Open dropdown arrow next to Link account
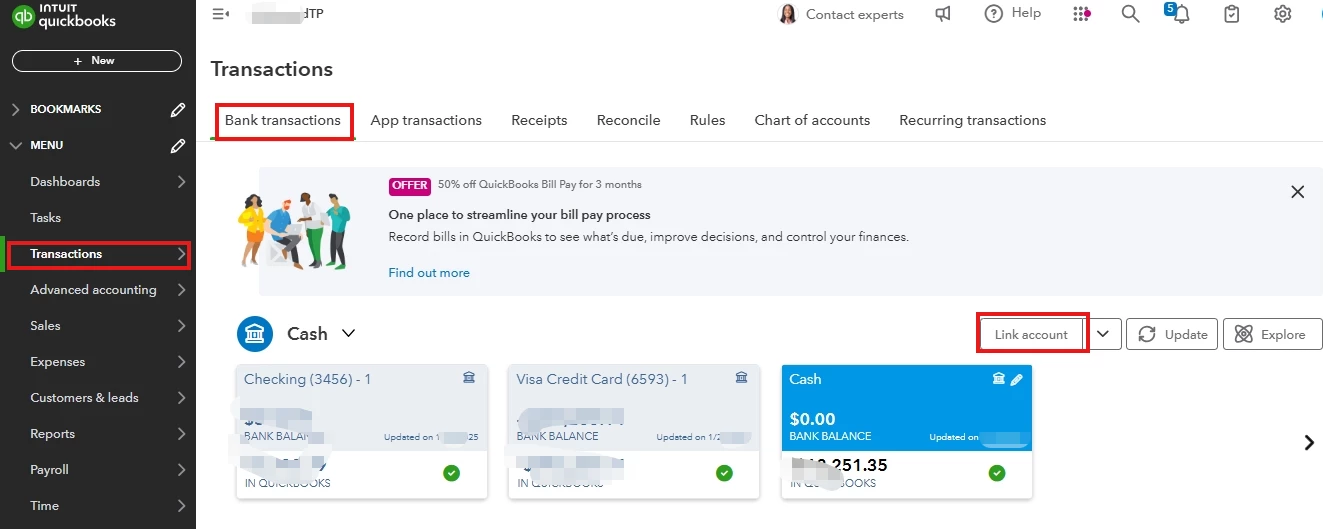The width and height of the screenshot is (1323, 529). 1103,334
